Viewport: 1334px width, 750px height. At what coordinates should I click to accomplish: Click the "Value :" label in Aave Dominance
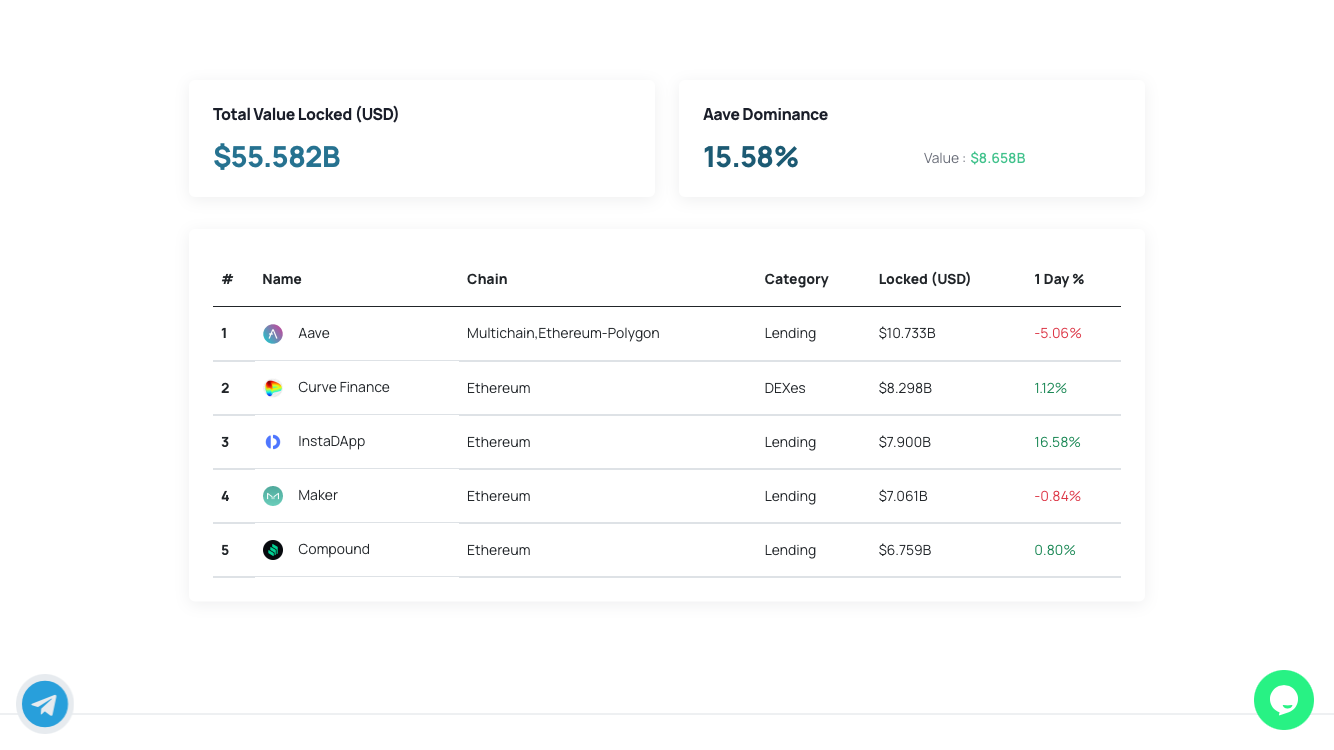pos(945,158)
